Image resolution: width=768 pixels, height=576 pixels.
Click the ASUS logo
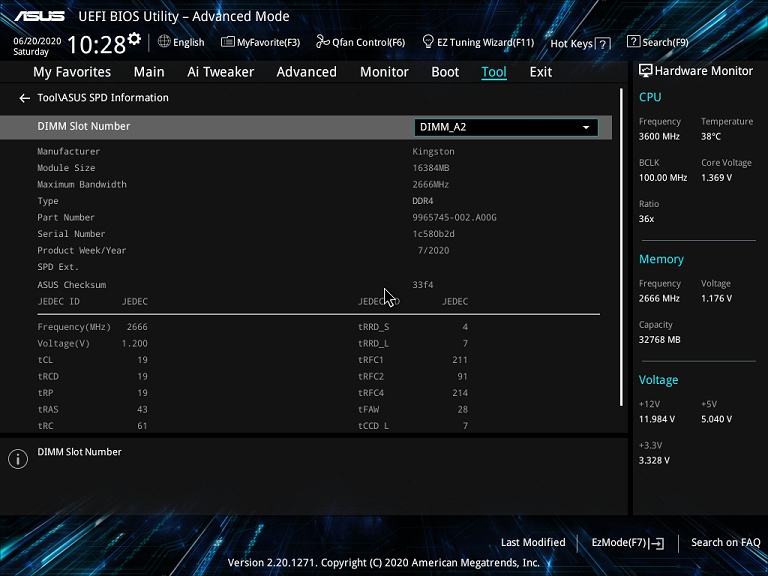[x=39, y=16]
